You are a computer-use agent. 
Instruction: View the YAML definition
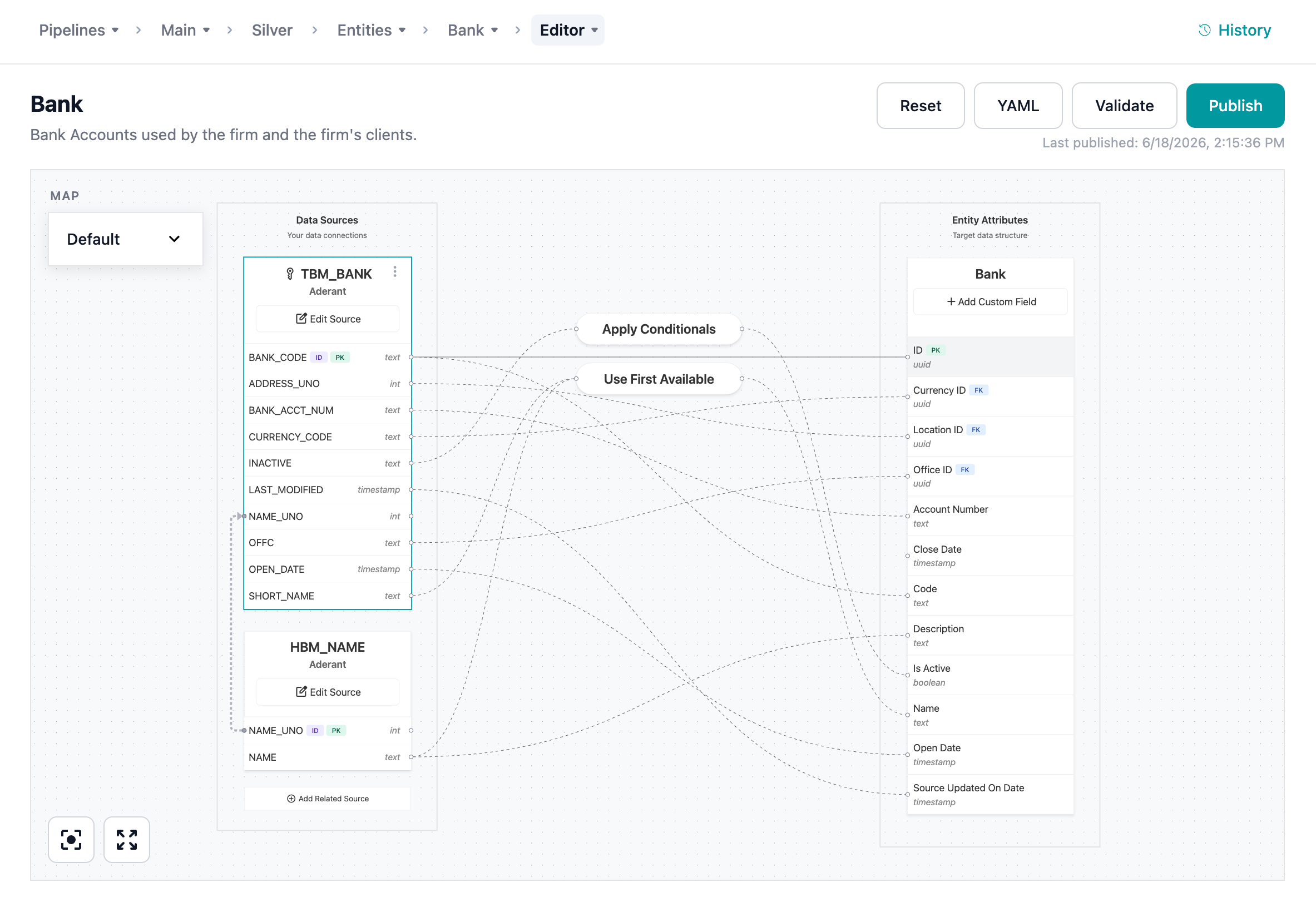1017,106
